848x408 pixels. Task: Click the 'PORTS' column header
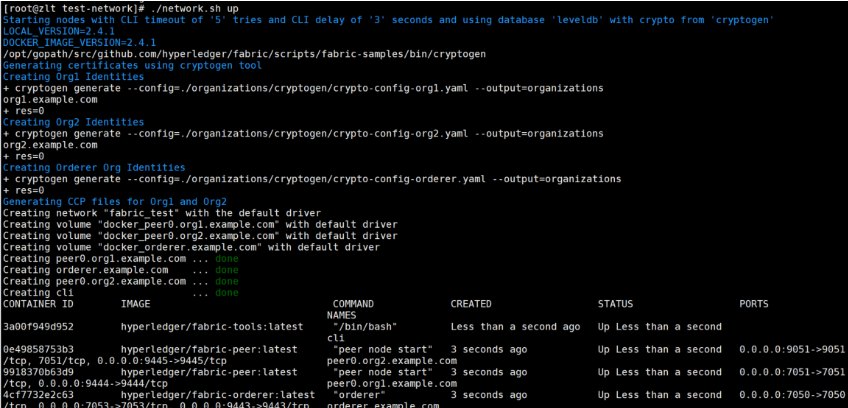(754, 304)
